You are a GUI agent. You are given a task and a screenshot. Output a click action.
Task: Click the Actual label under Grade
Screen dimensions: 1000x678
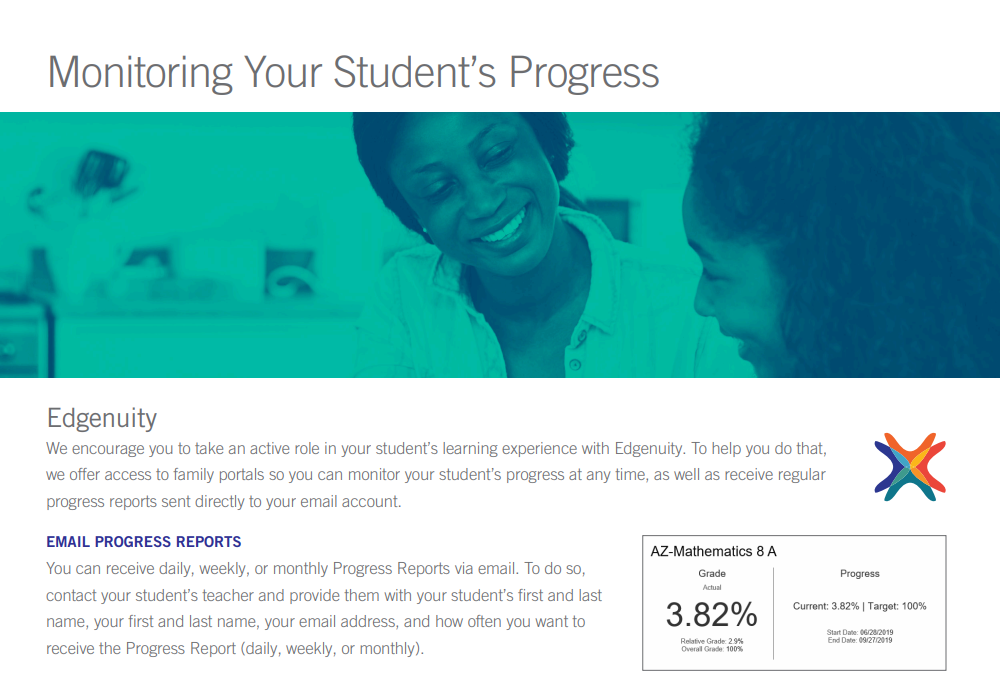pos(712,587)
